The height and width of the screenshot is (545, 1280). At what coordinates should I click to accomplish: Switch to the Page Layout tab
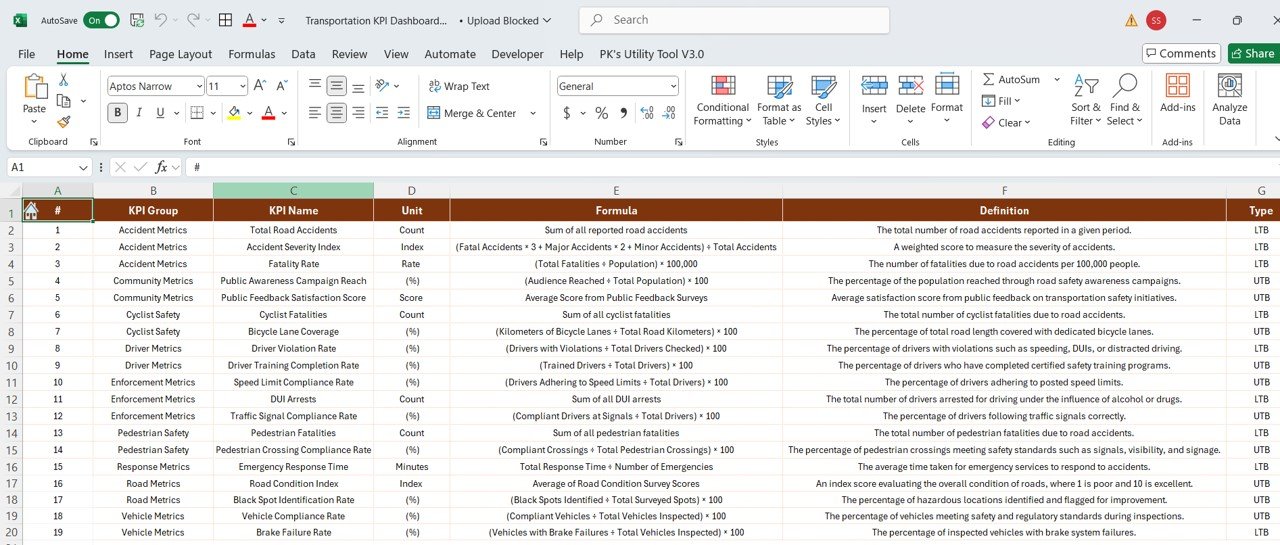(x=180, y=54)
